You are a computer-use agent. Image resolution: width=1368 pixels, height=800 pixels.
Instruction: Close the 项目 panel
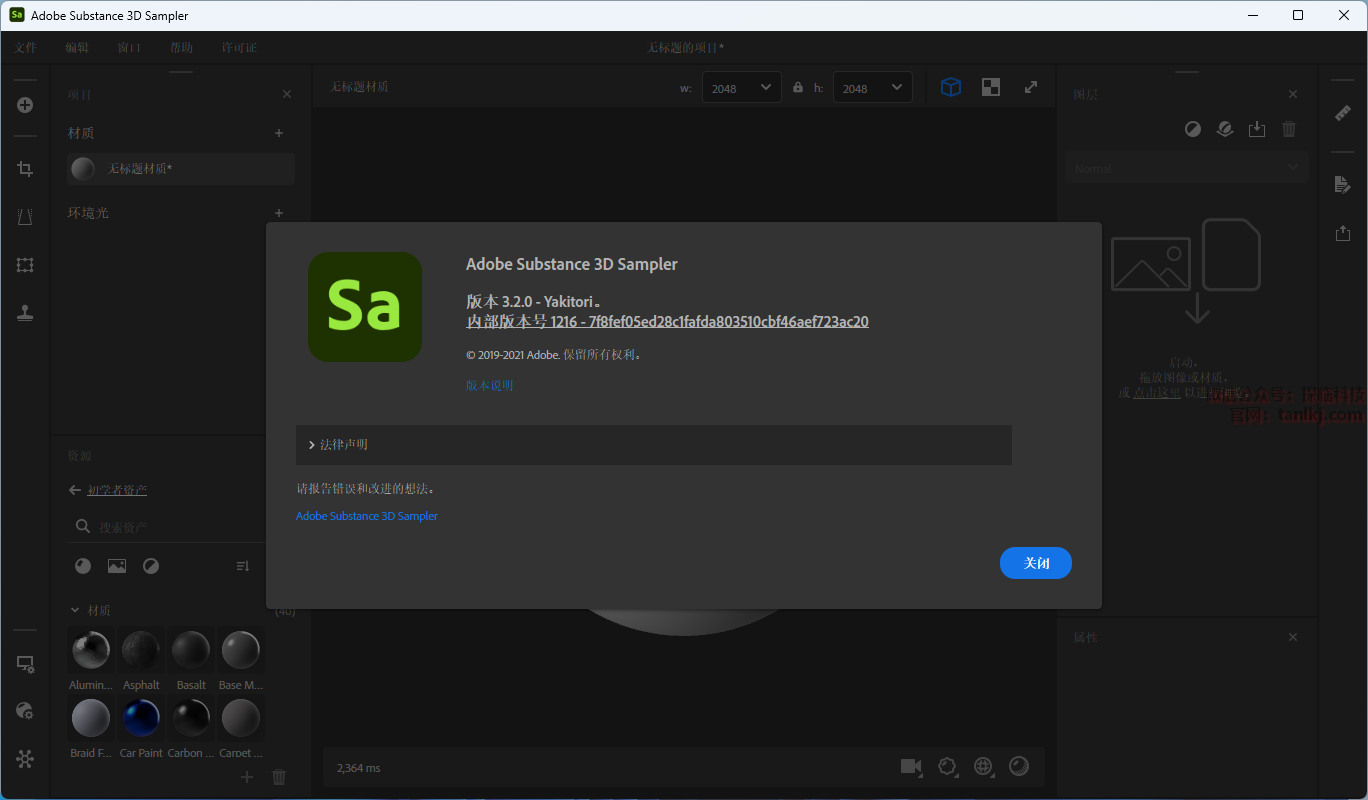[x=287, y=94]
